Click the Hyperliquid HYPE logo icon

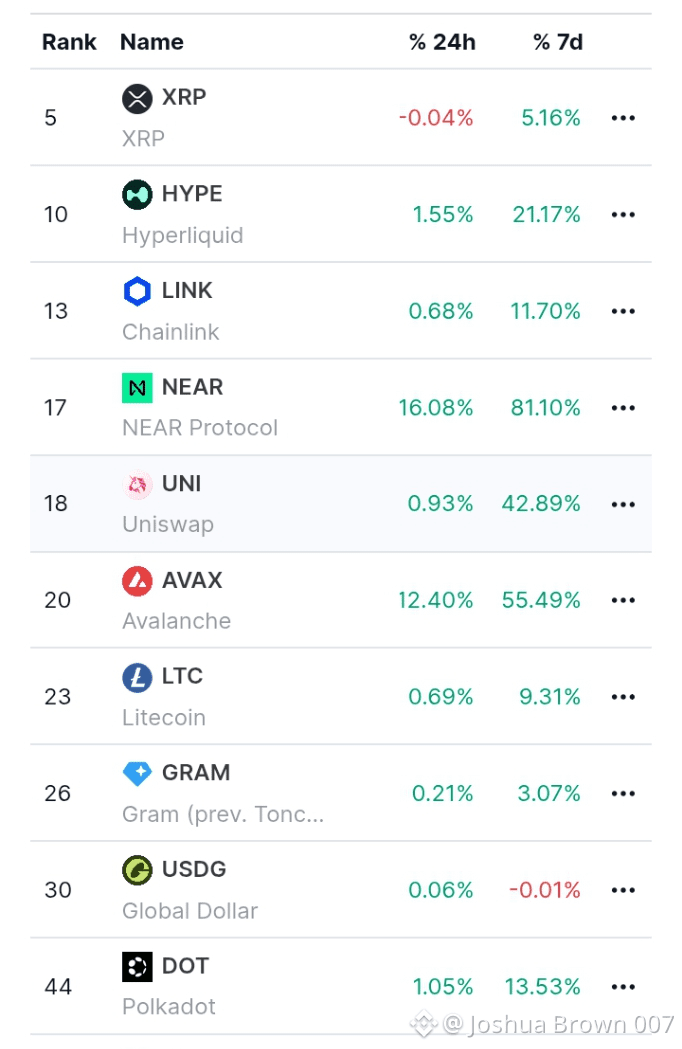pos(137,195)
